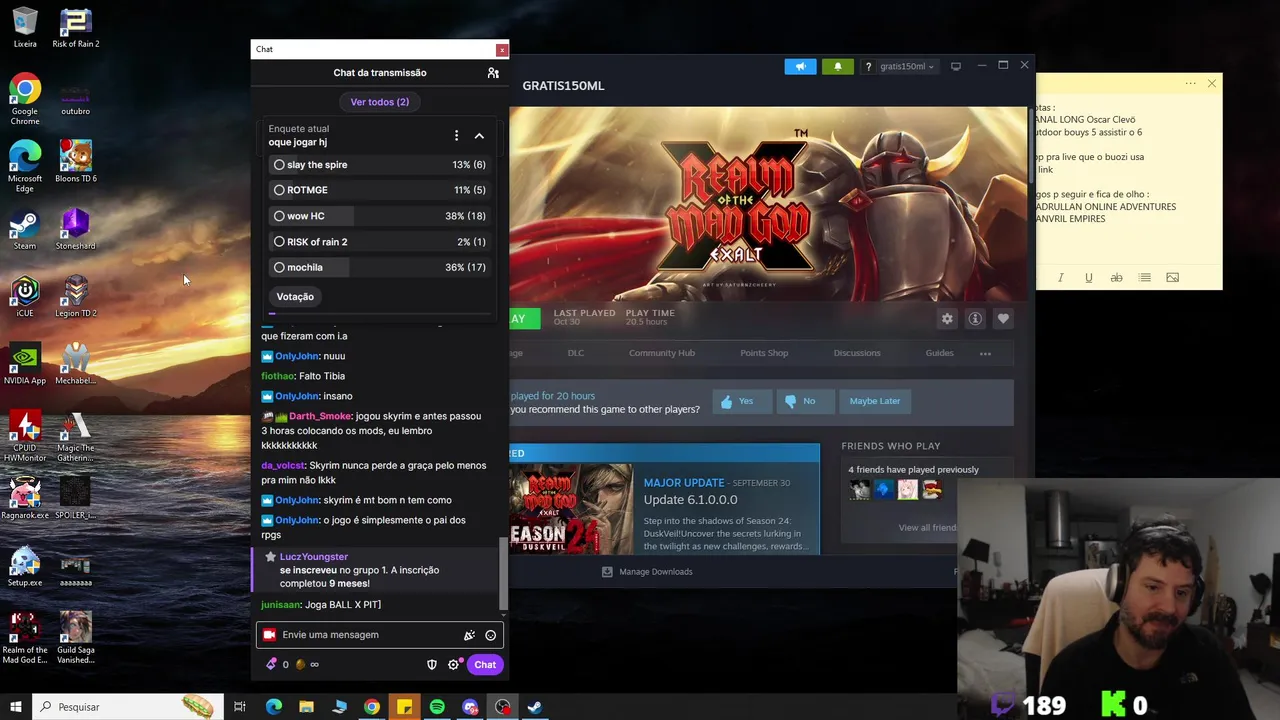Screen dimensions: 1280x720
Task: Expand more tabs with the ellipsis
Action: point(985,353)
